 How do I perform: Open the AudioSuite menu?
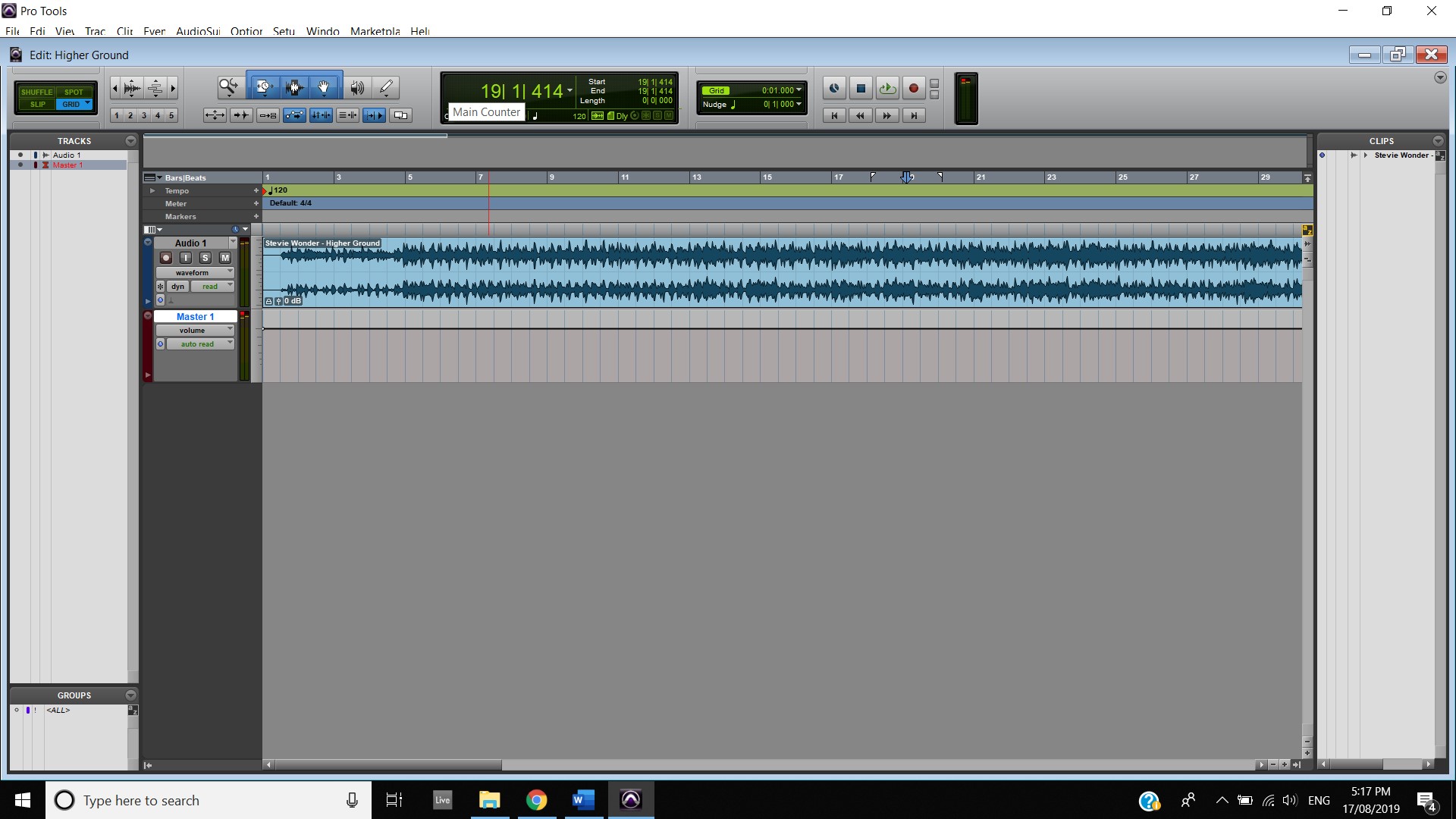coord(198,31)
